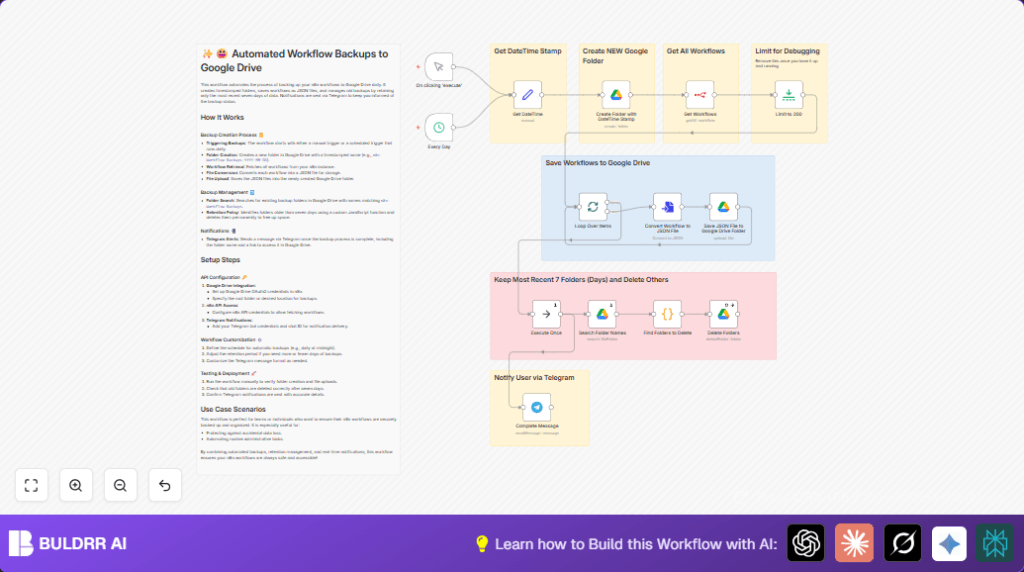Select the Limit to 200 node
1024x572 pixels.
(x=788, y=95)
